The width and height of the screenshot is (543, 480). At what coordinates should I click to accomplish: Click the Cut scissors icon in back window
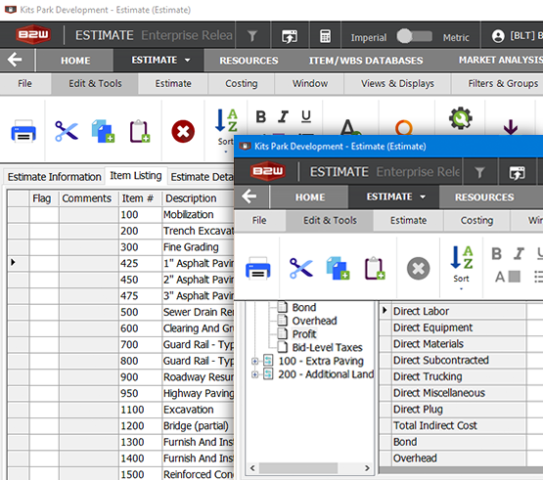(x=66, y=131)
